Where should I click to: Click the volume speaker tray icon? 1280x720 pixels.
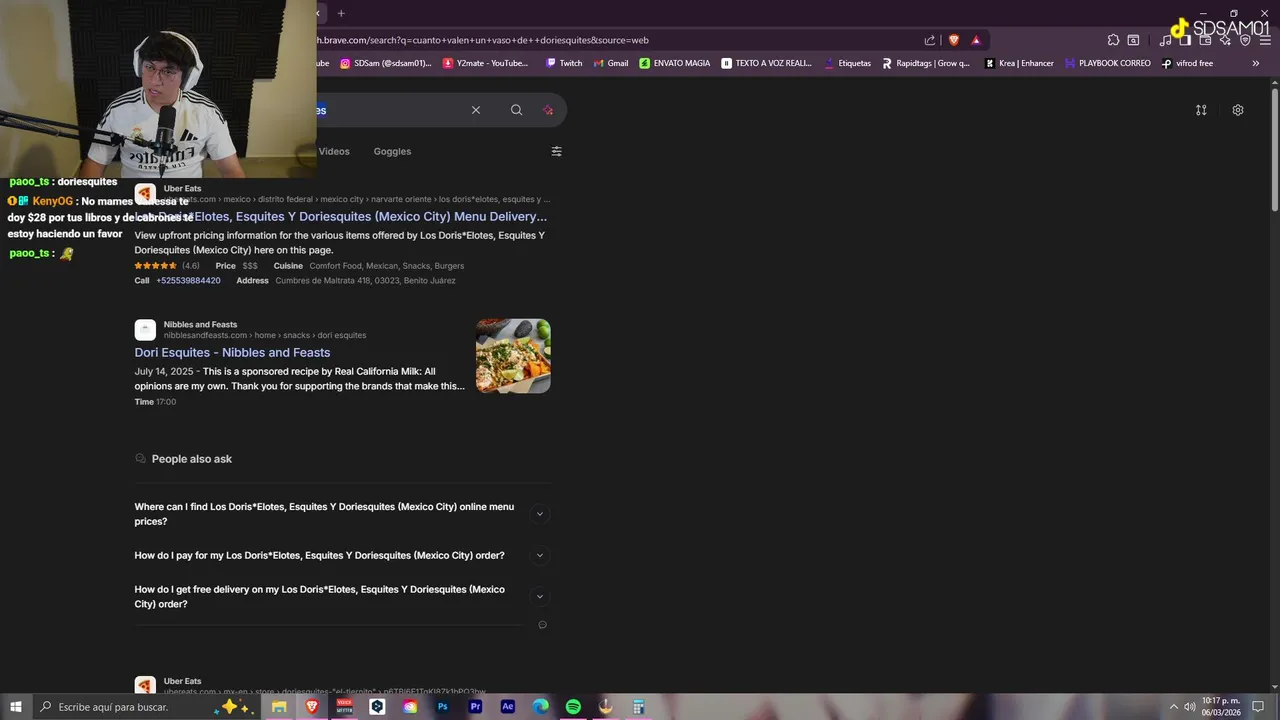pos(1190,707)
